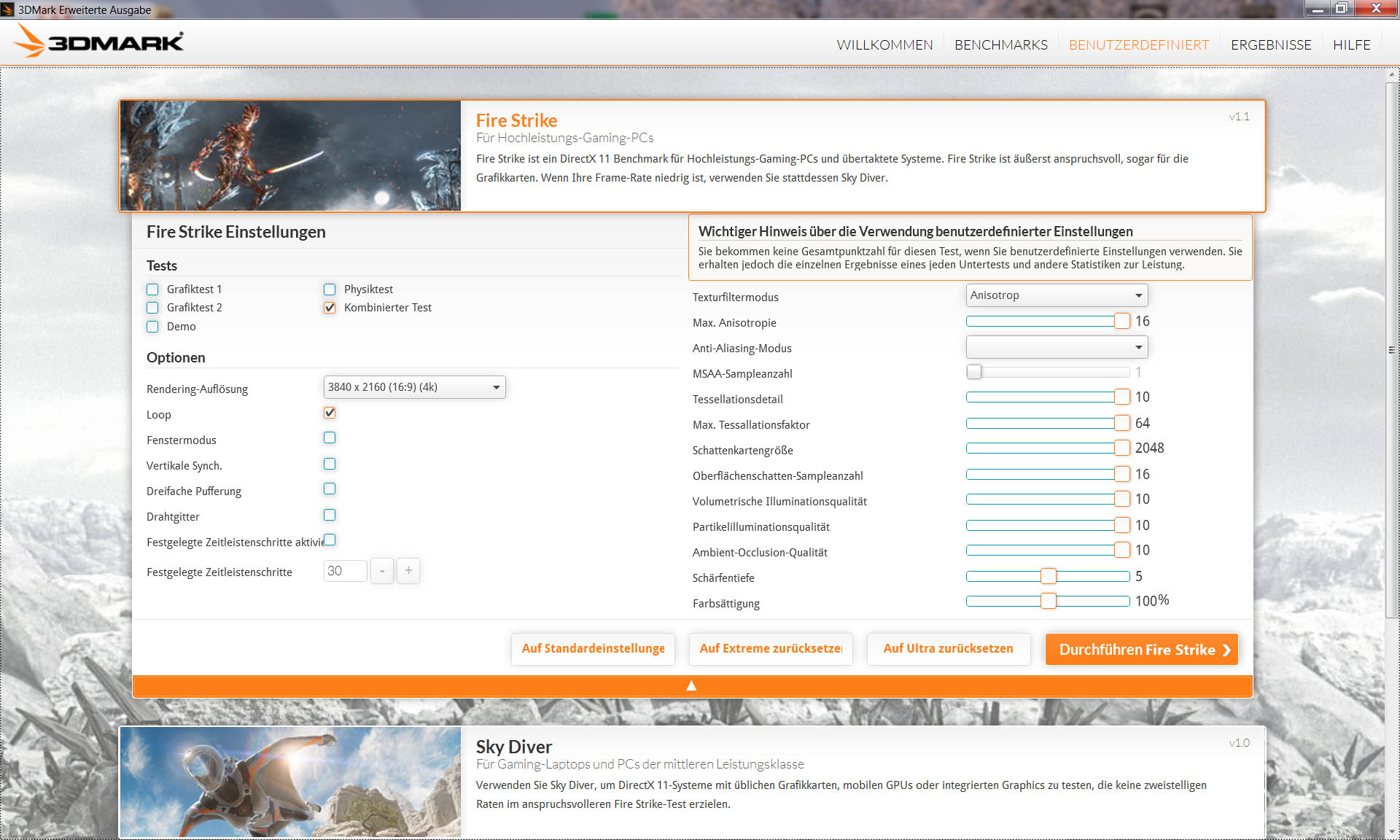Click the Max. Tessallationsfaktor value 64
1400x840 pixels.
pyautogui.click(x=1143, y=424)
